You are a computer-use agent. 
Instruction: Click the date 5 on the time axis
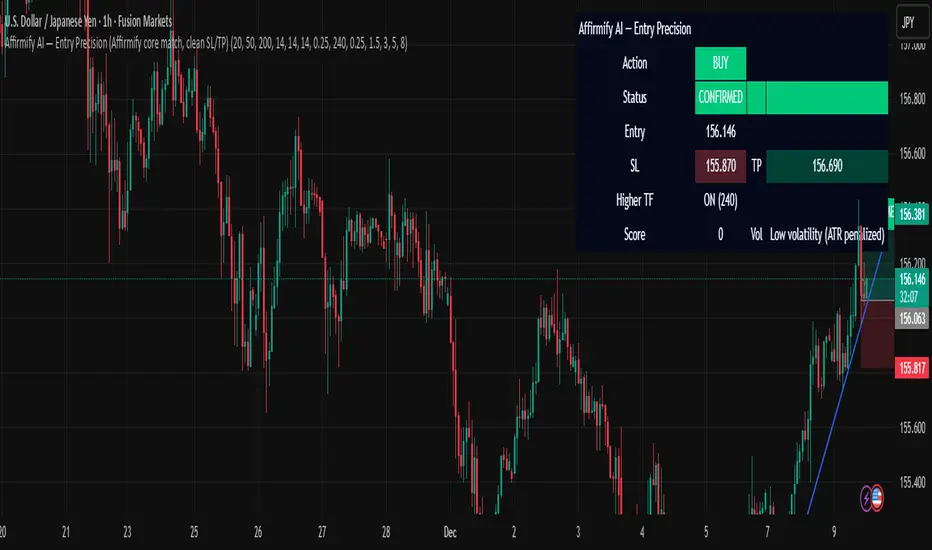pyautogui.click(x=706, y=532)
